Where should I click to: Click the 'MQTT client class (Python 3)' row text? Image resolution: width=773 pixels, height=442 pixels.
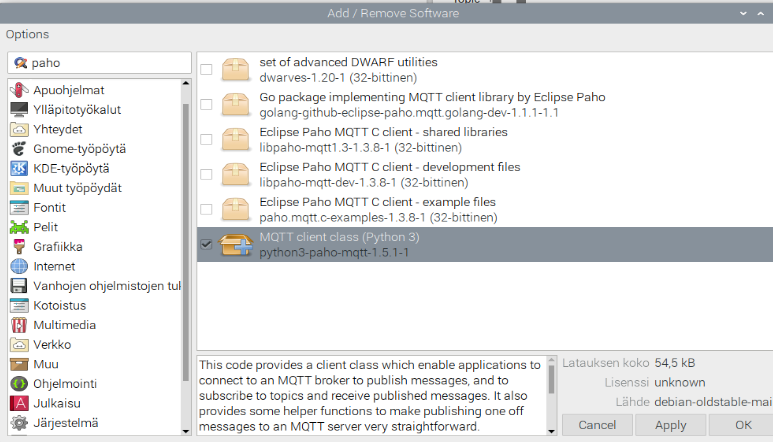[x=339, y=237]
